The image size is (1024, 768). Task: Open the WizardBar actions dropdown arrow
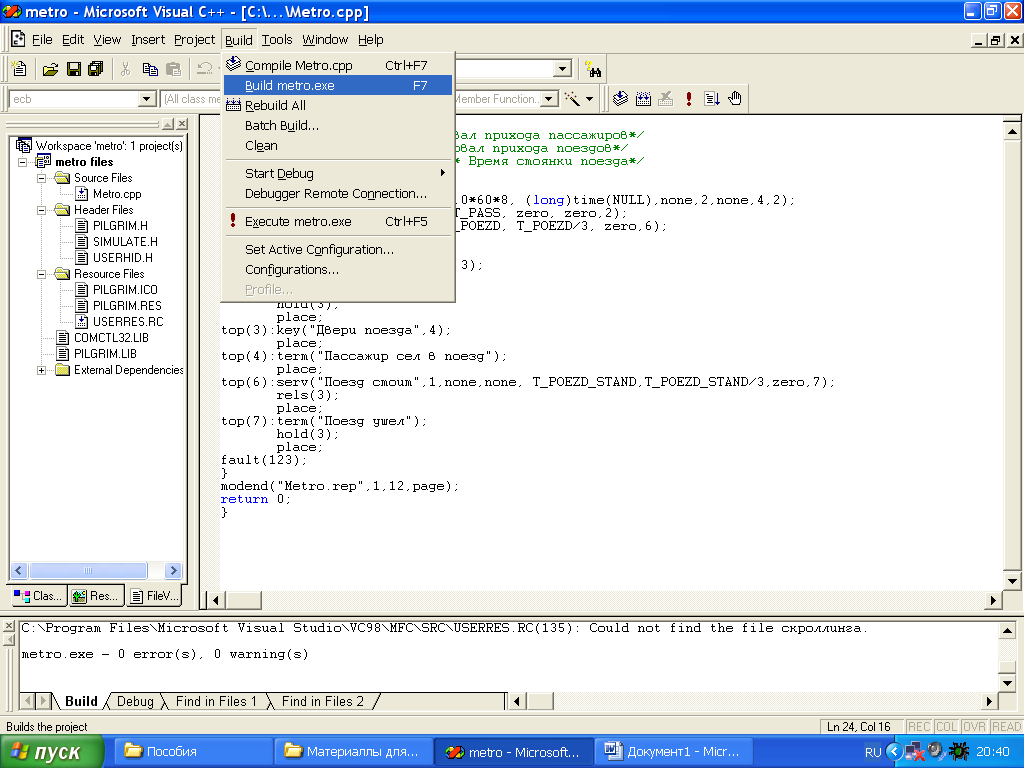tap(589, 99)
